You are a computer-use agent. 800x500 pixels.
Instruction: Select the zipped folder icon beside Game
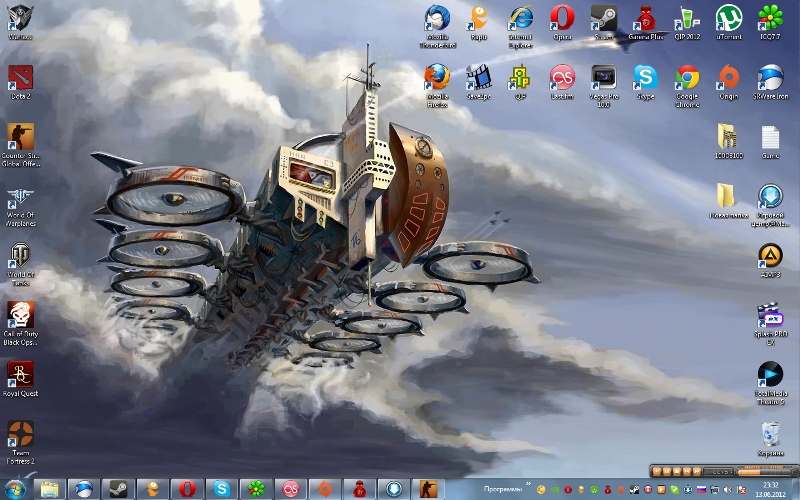tap(729, 141)
